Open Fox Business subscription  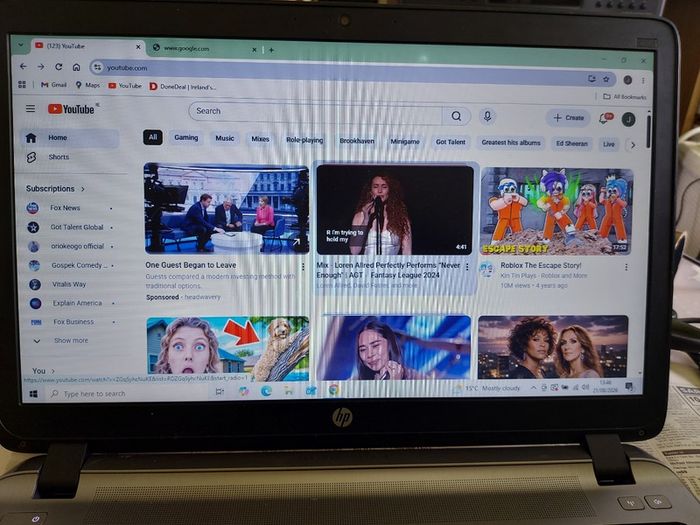(71, 322)
